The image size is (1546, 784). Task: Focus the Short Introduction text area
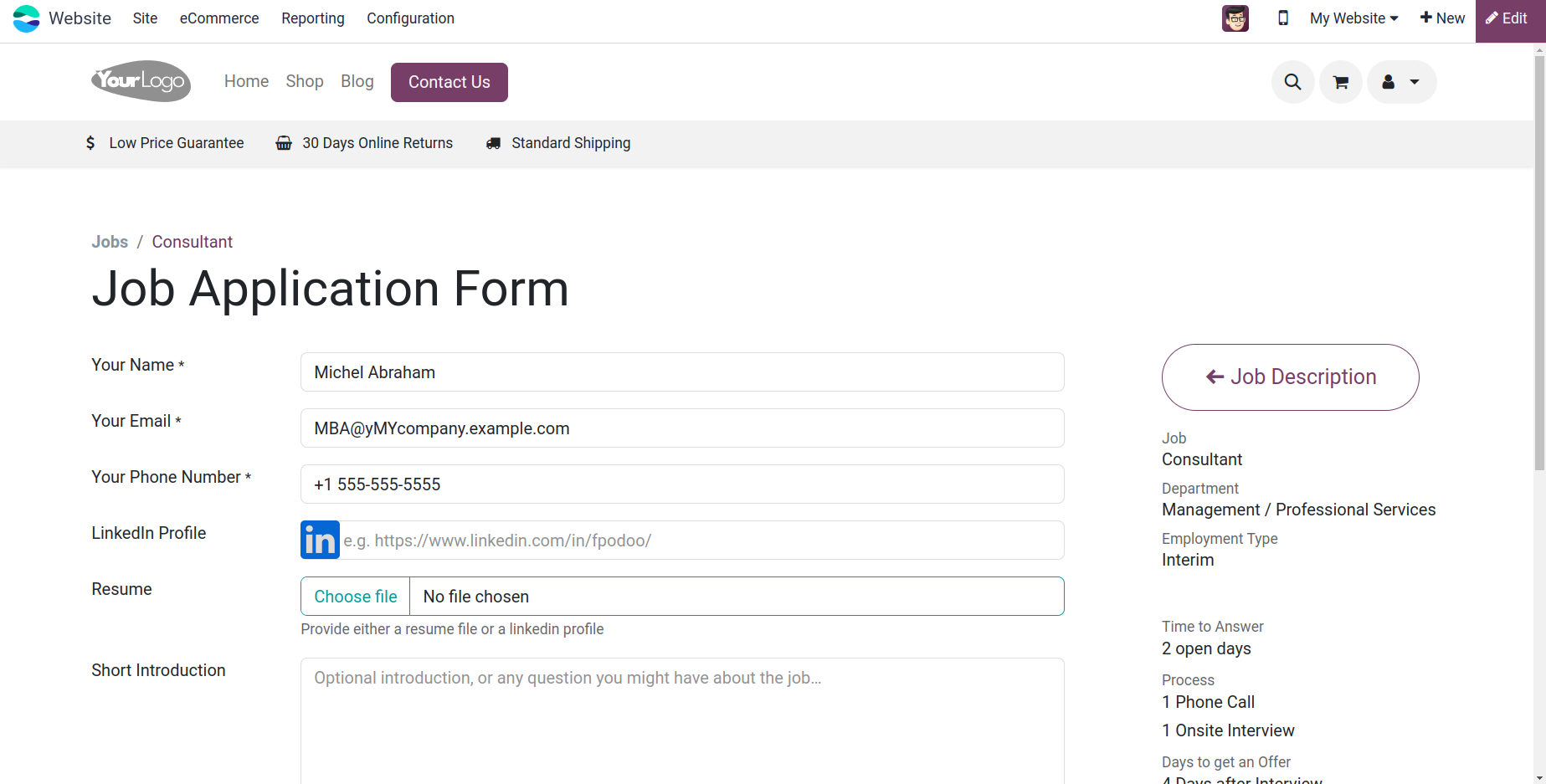pos(682,721)
